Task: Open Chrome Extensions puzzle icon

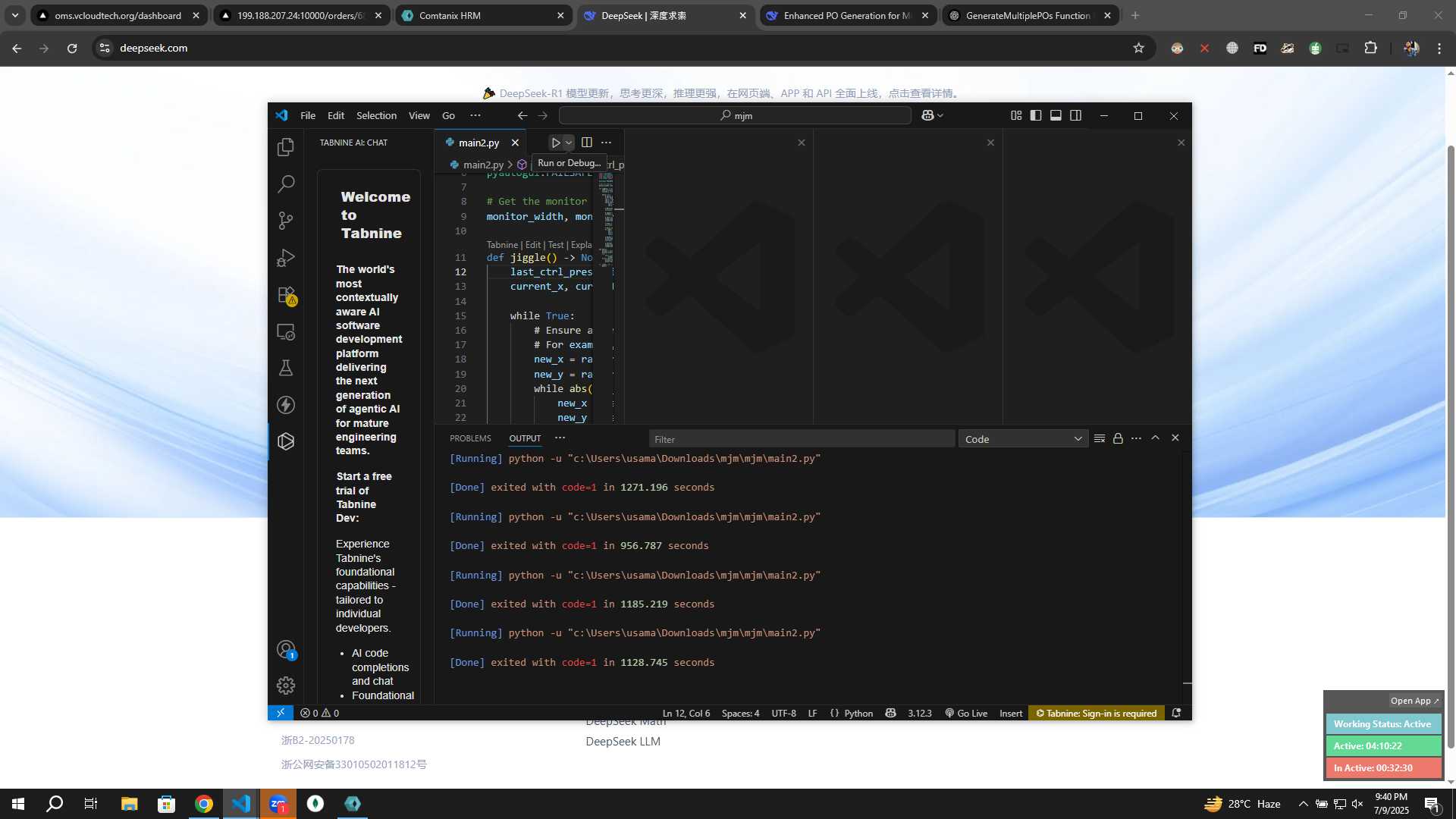Action: 1370,48
